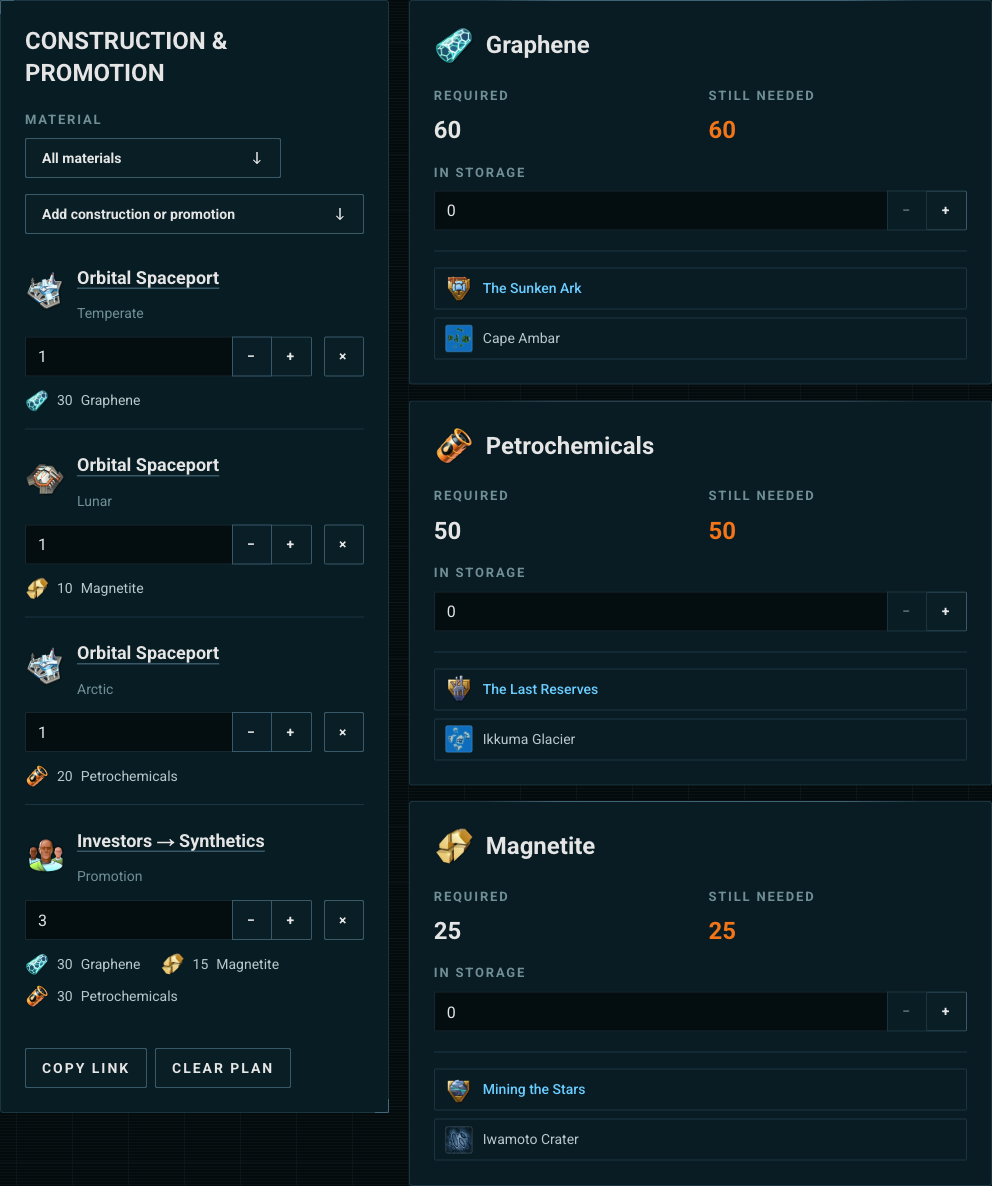Click the Graphene material icon in card header
Viewport: 992px width, 1186px height.
pos(454,45)
